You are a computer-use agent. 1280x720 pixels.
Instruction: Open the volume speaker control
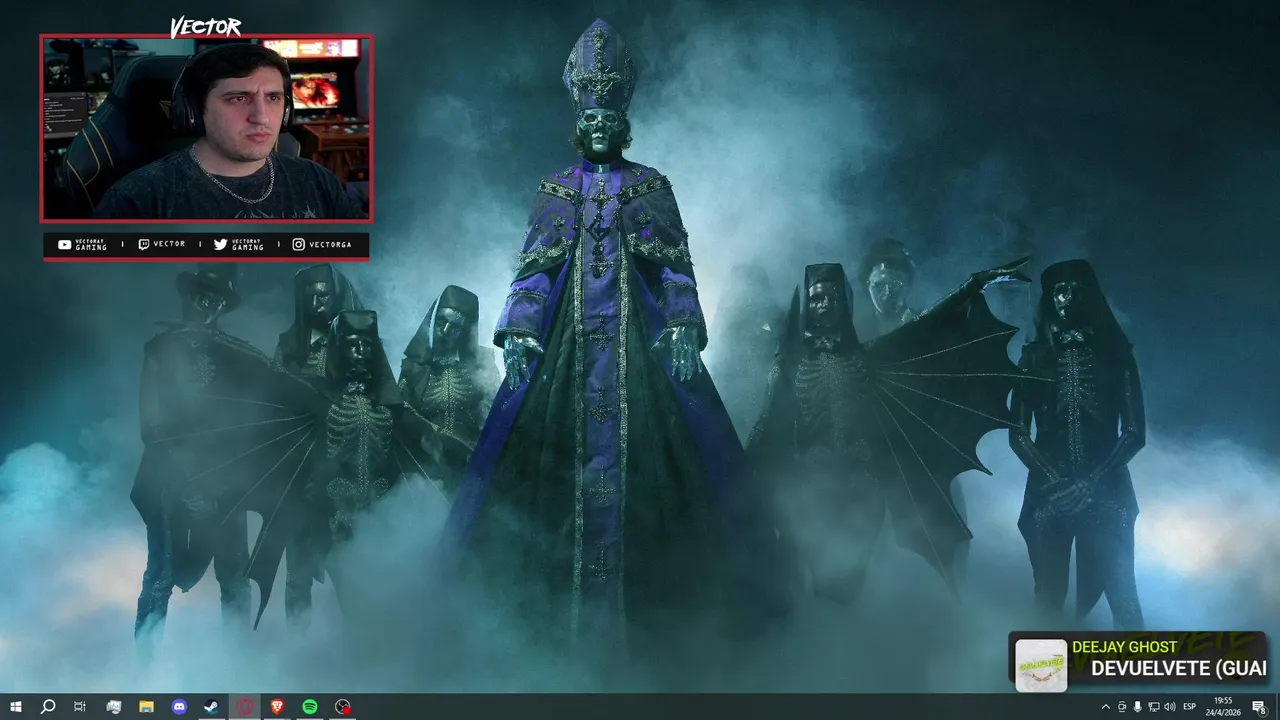(x=1169, y=707)
